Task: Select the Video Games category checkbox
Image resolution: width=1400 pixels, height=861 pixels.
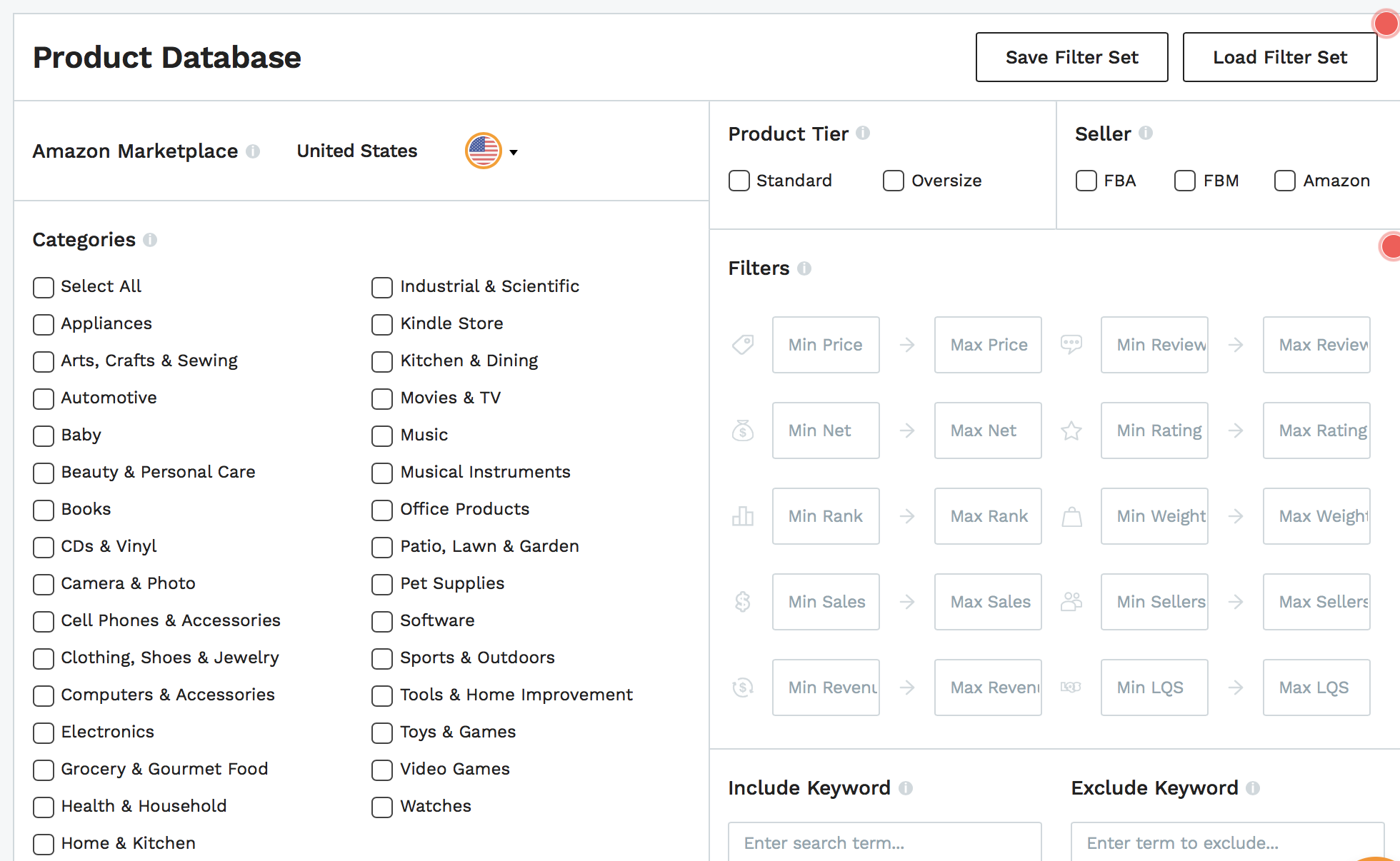Action: coord(382,770)
